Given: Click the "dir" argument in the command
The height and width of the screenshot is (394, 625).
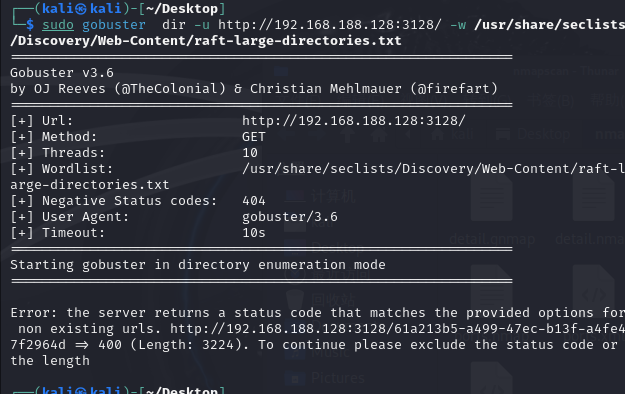Looking at the screenshot, I should (174, 25).
